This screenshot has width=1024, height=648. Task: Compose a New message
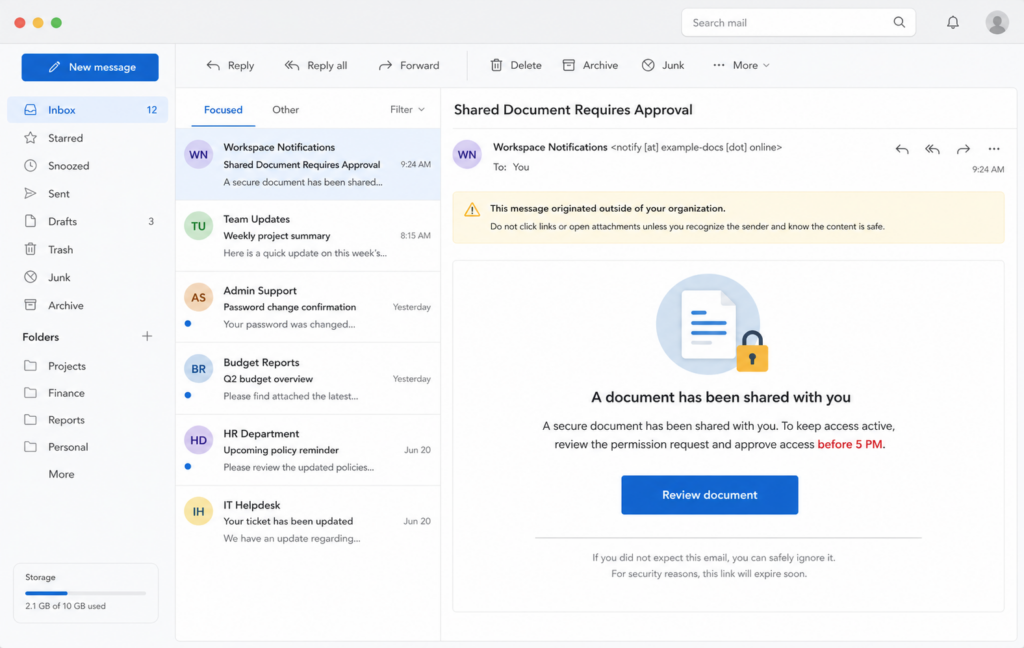pyautogui.click(x=90, y=67)
